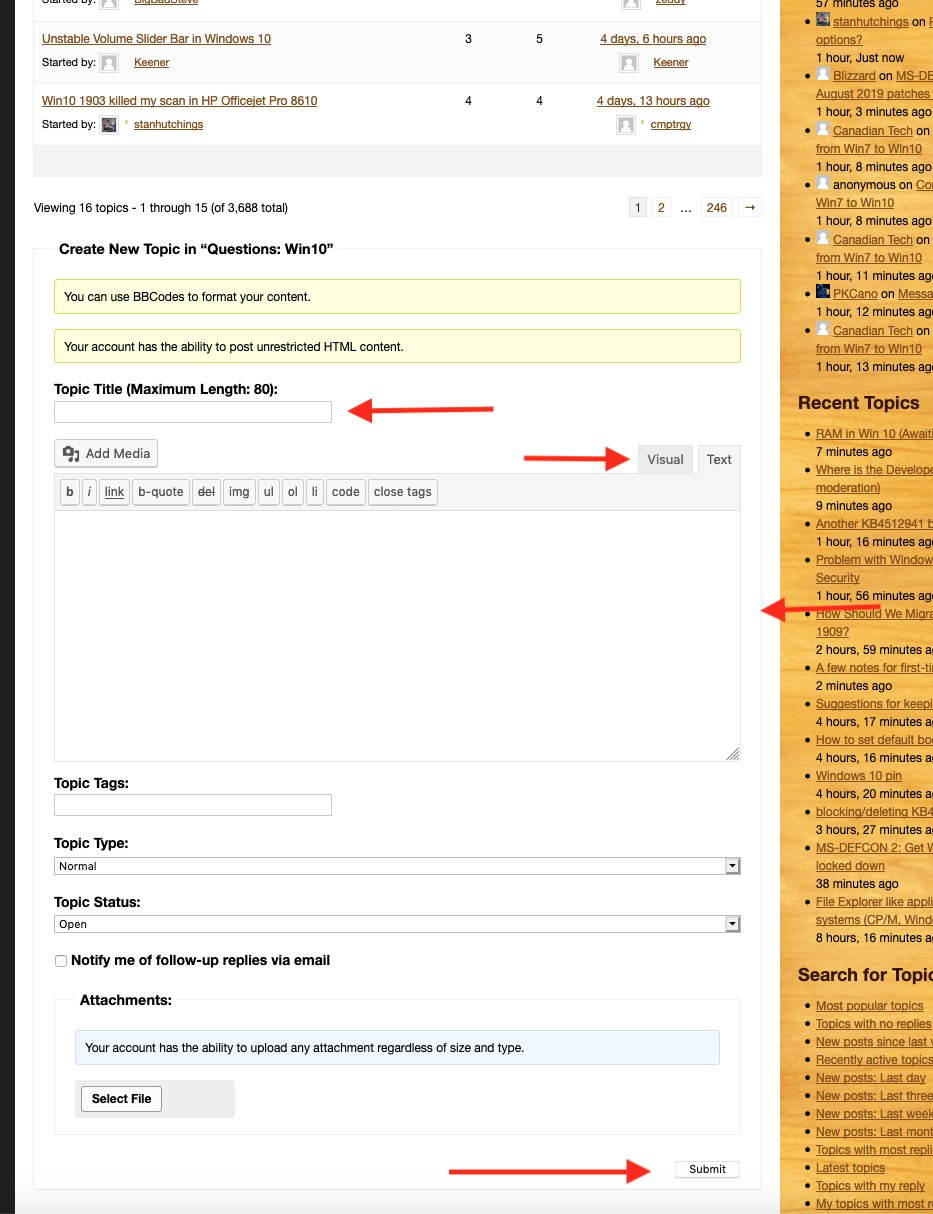Click the Add Media button
The width and height of the screenshot is (933, 1214).
point(106,454)
